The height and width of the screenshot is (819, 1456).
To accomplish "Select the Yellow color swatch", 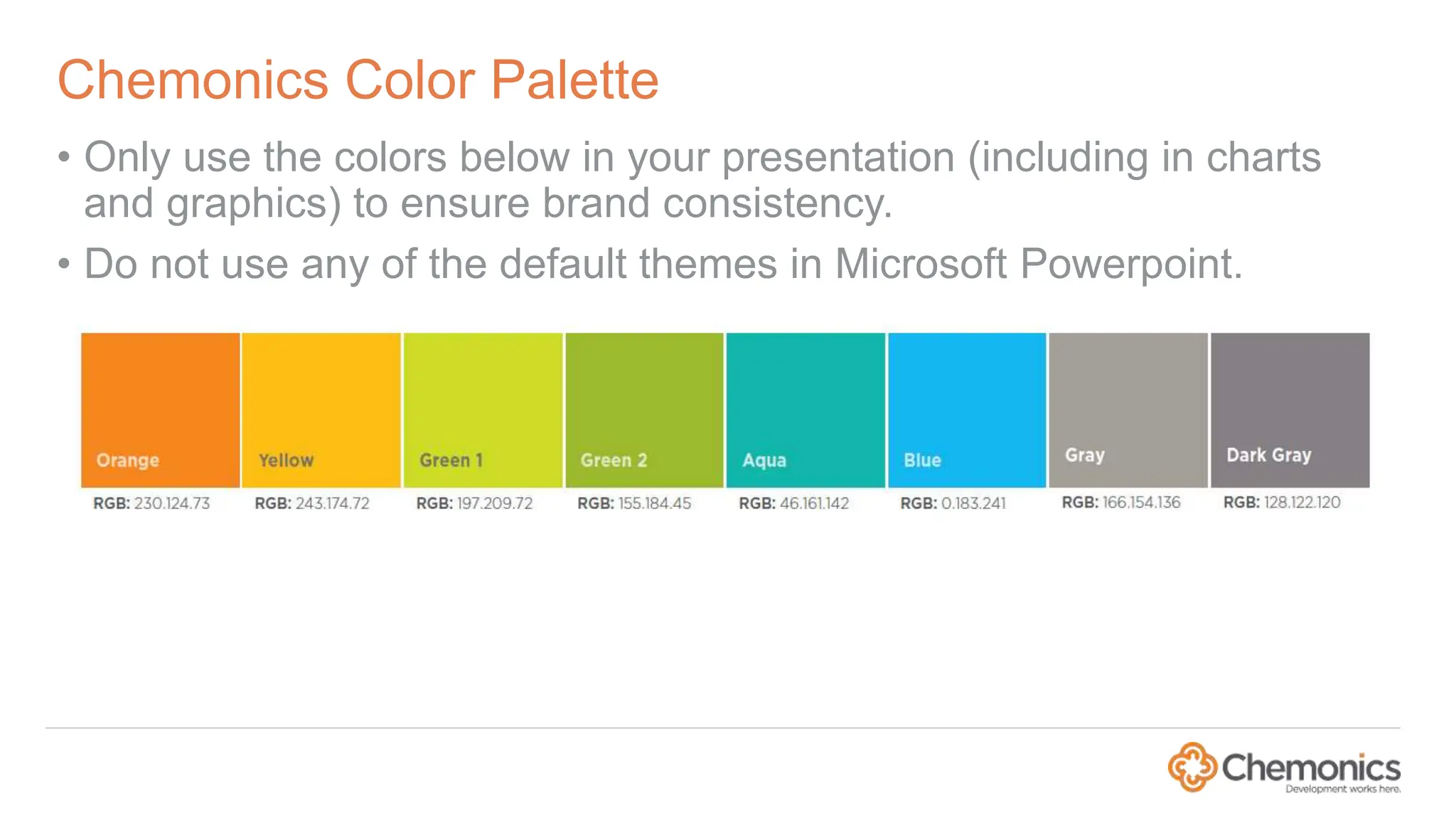I will (321, 410).
